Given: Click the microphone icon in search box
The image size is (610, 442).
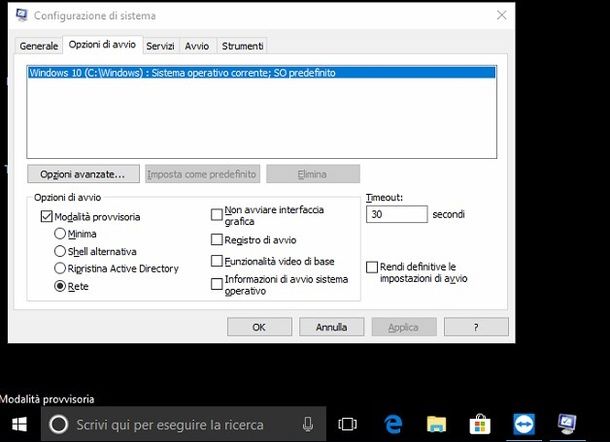Looking at the screenshot, I should [x=308, y=424].
